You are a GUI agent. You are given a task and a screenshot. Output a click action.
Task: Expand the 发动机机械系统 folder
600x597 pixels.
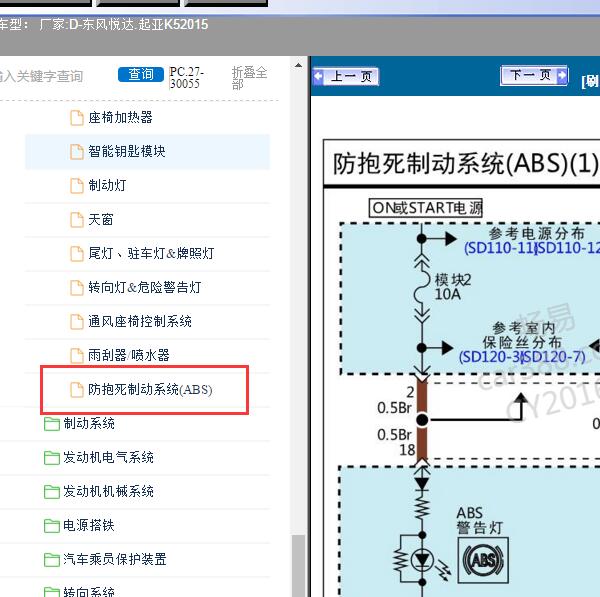pyautogui.click(x=108, y=491)
